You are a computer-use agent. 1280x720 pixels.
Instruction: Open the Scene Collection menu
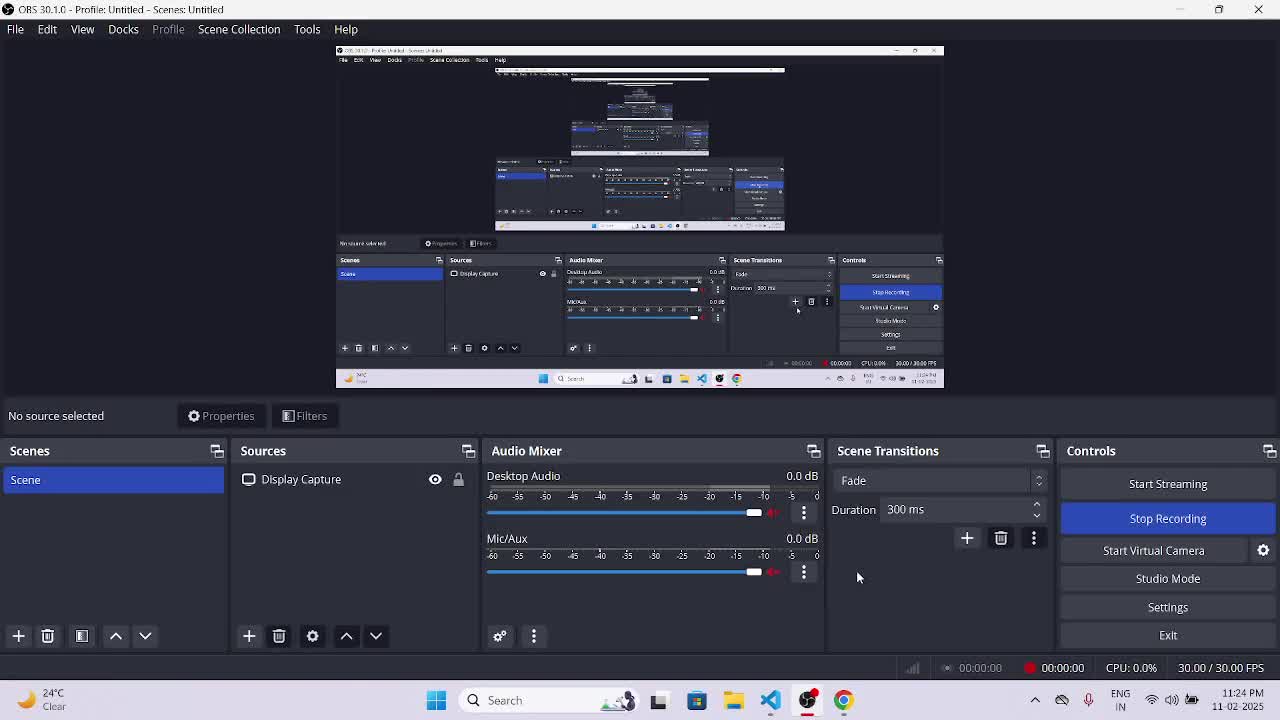[x=239, y=29]
